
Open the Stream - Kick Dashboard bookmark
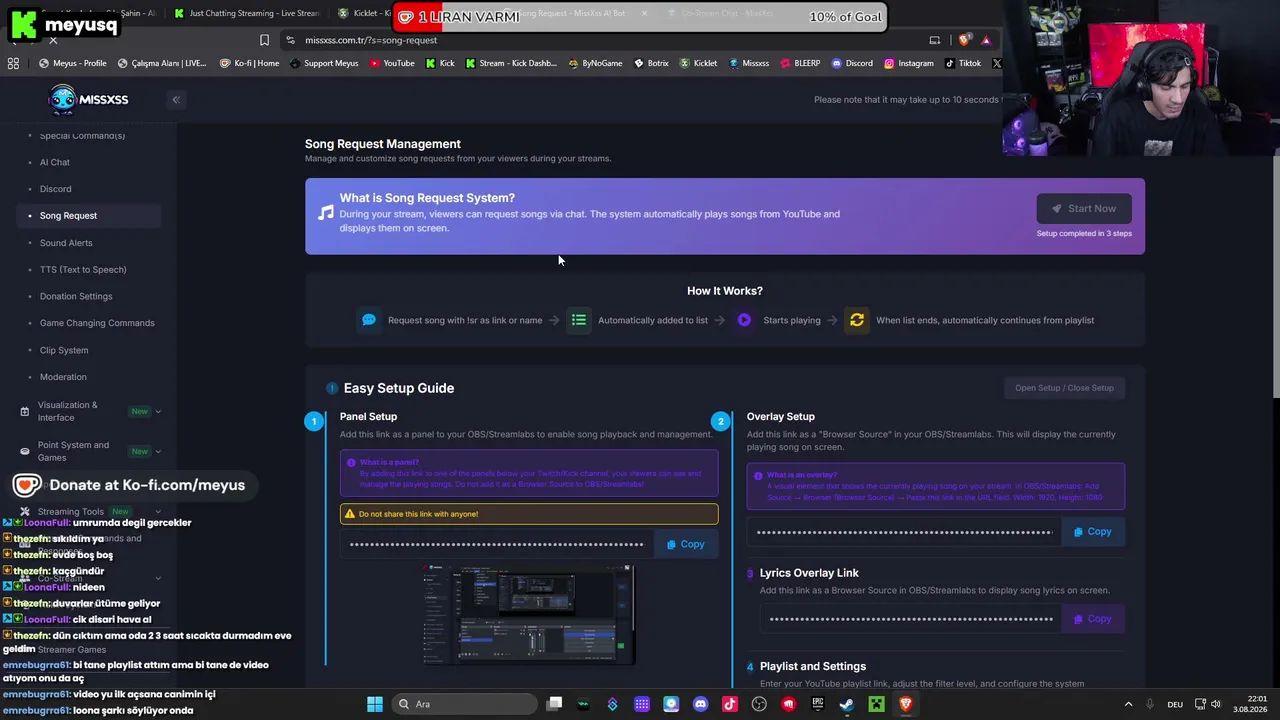click(x=511, y=63)
